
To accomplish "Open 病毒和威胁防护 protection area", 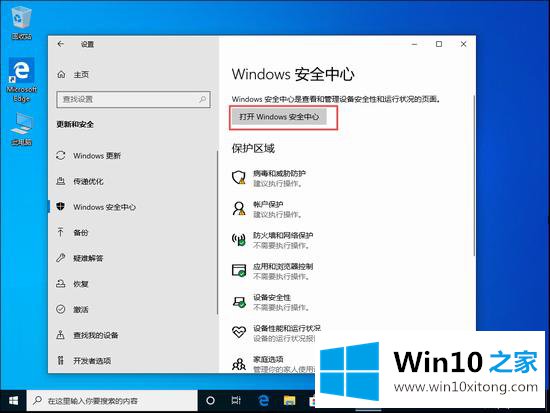I will point(269,178).
